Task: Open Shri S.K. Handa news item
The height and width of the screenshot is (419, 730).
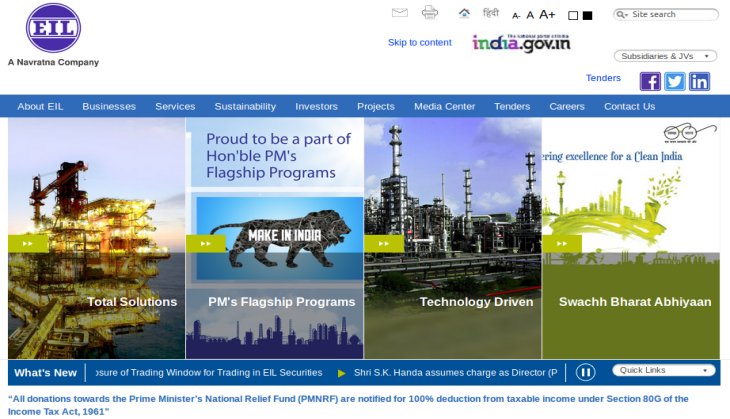Action: 455,372
